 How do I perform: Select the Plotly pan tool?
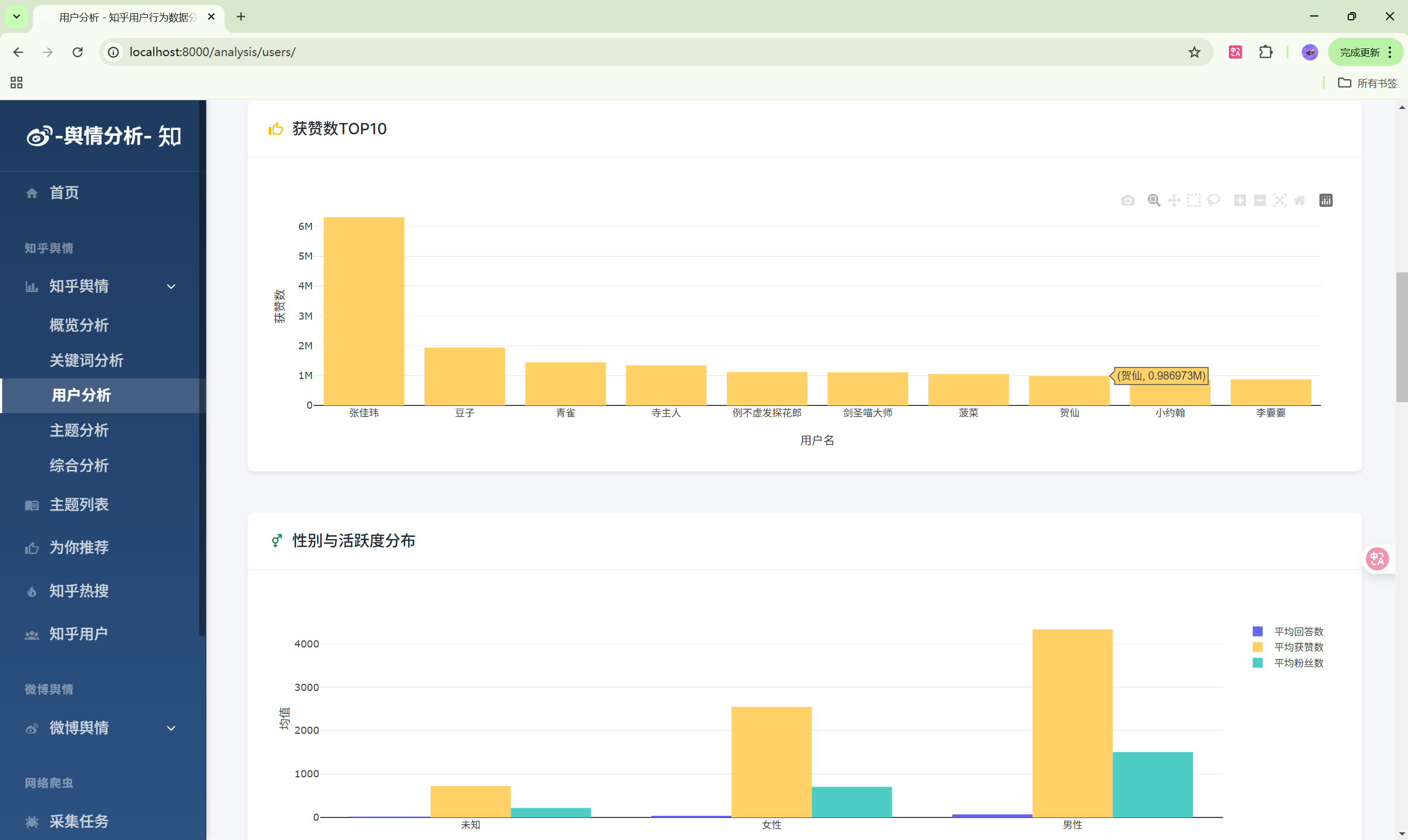(x=1174, y=200)
